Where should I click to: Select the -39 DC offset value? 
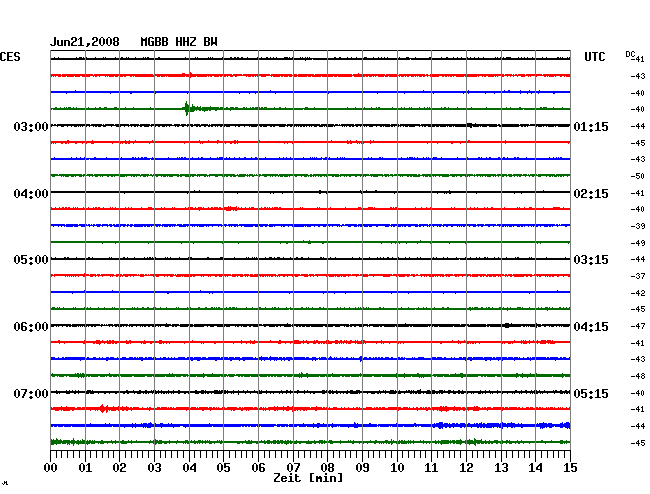point(638,226)
